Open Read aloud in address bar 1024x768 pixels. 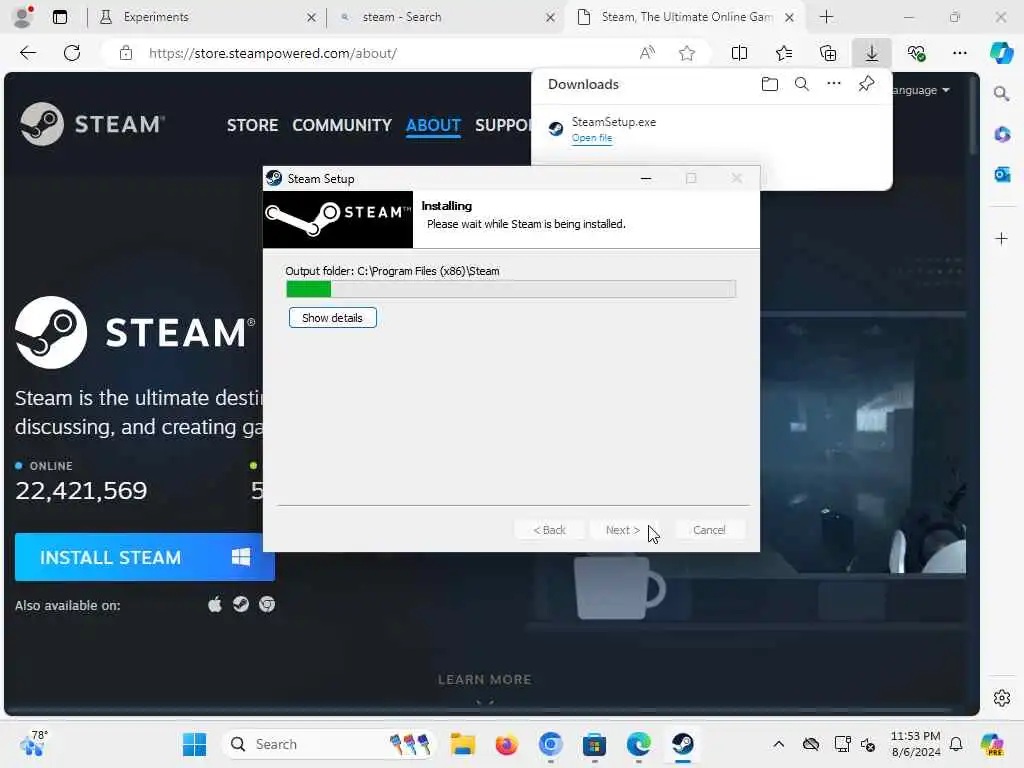point(647,54)
